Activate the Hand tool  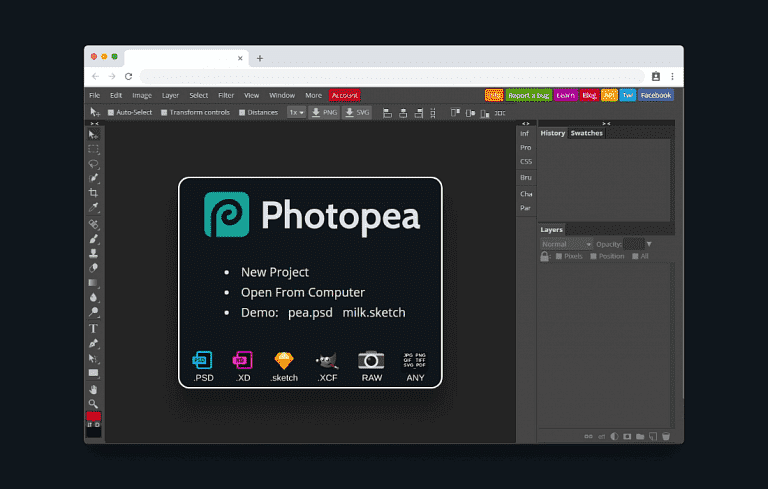(x=93, y=388)
